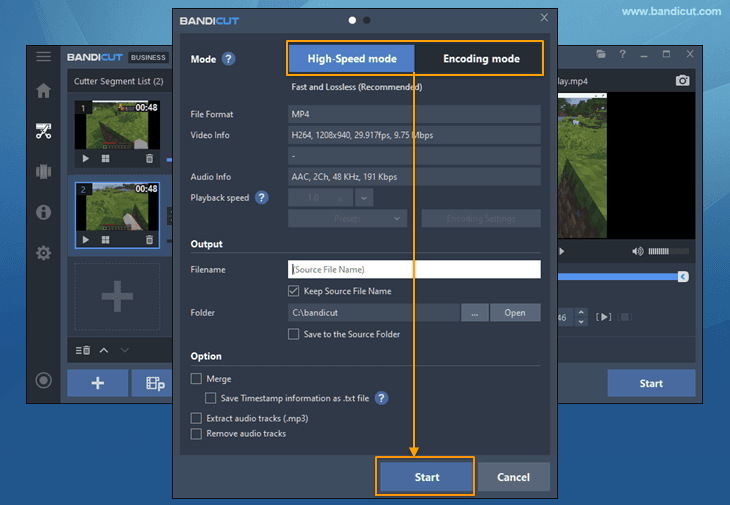The height and width of the screenshot is (505, 730).
Task: Open Mode help question mark
Action: pyautogui.click(x=228, y=59)
